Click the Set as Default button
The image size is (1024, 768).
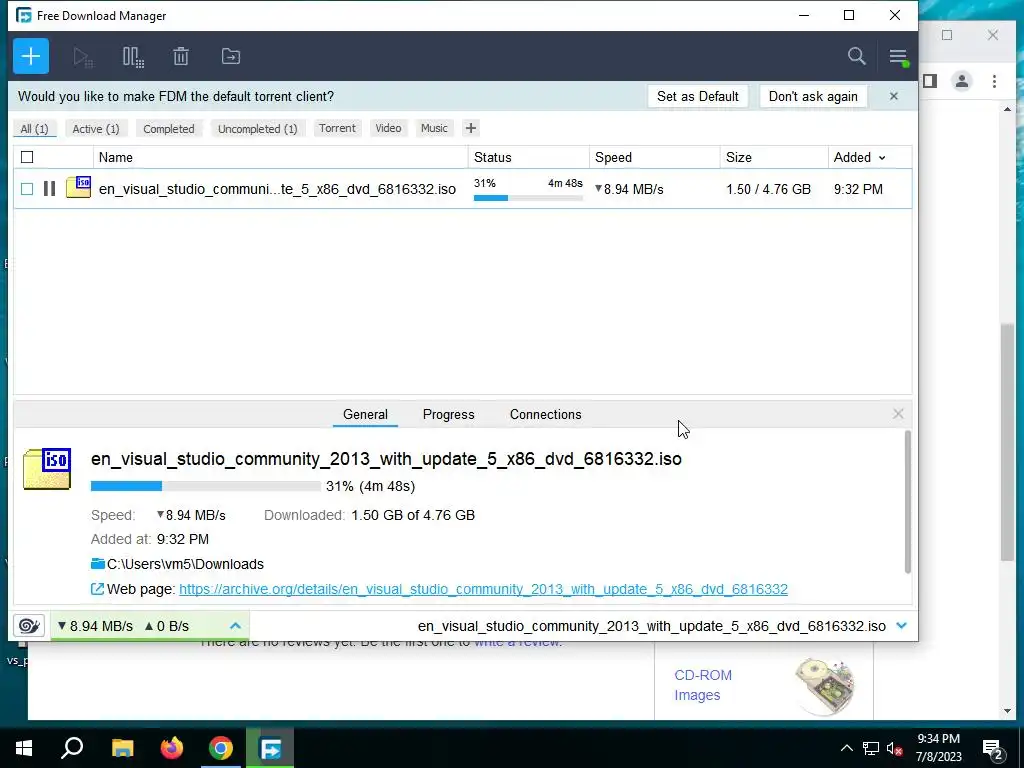(697, 96)
